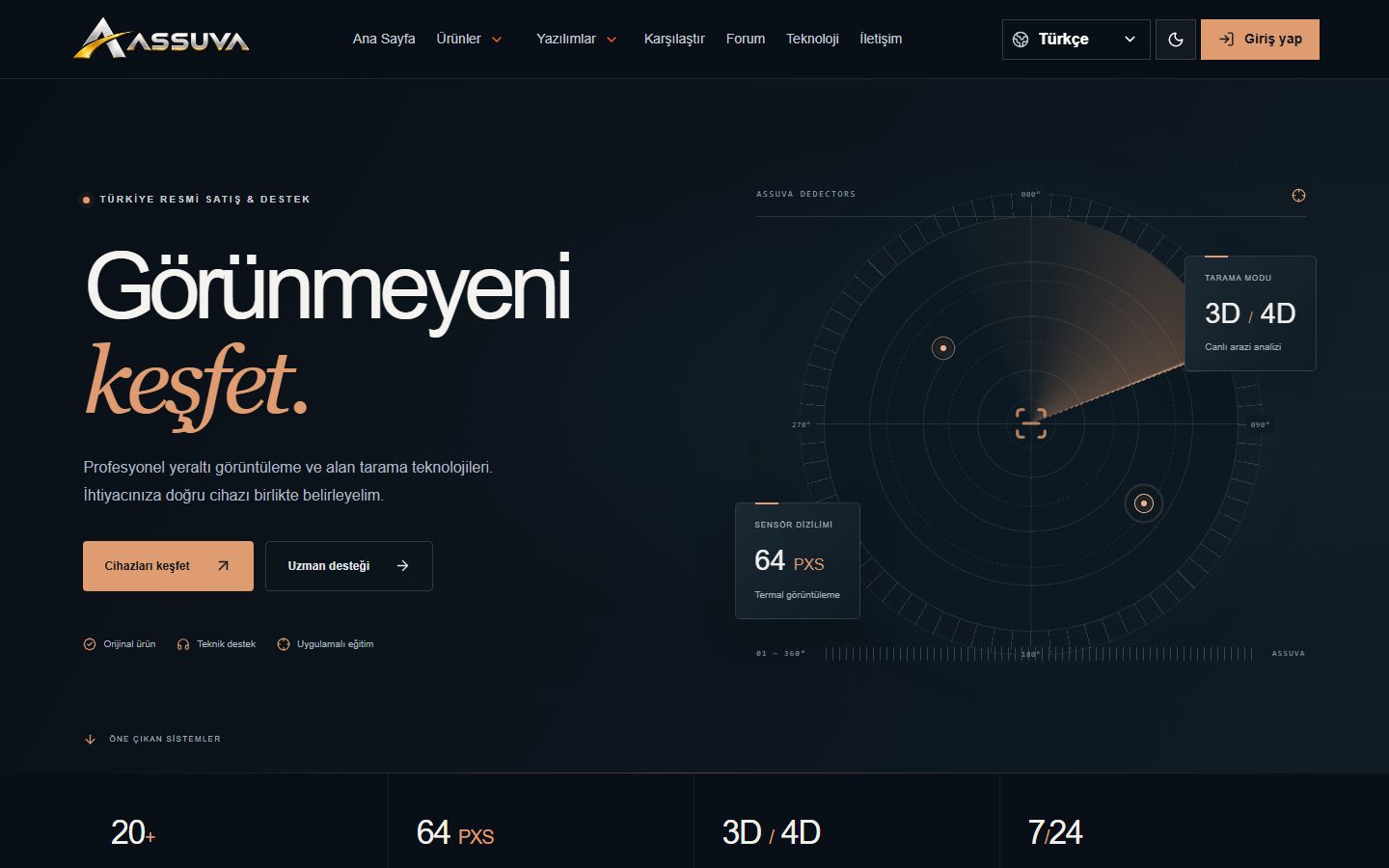Click the 7/24 statistic
The height and width of the screenshot is (868, 1389).
click(1055, 832)
